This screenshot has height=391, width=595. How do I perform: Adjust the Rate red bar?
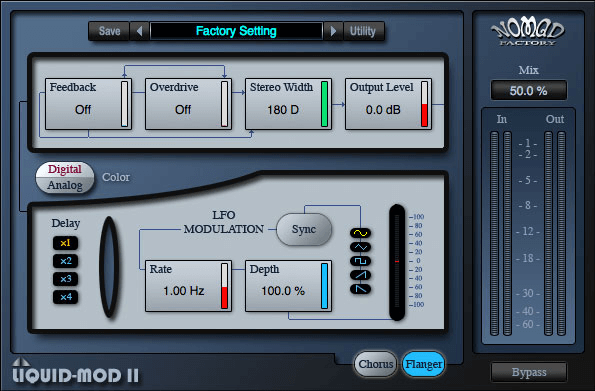(x=225, y=286)
